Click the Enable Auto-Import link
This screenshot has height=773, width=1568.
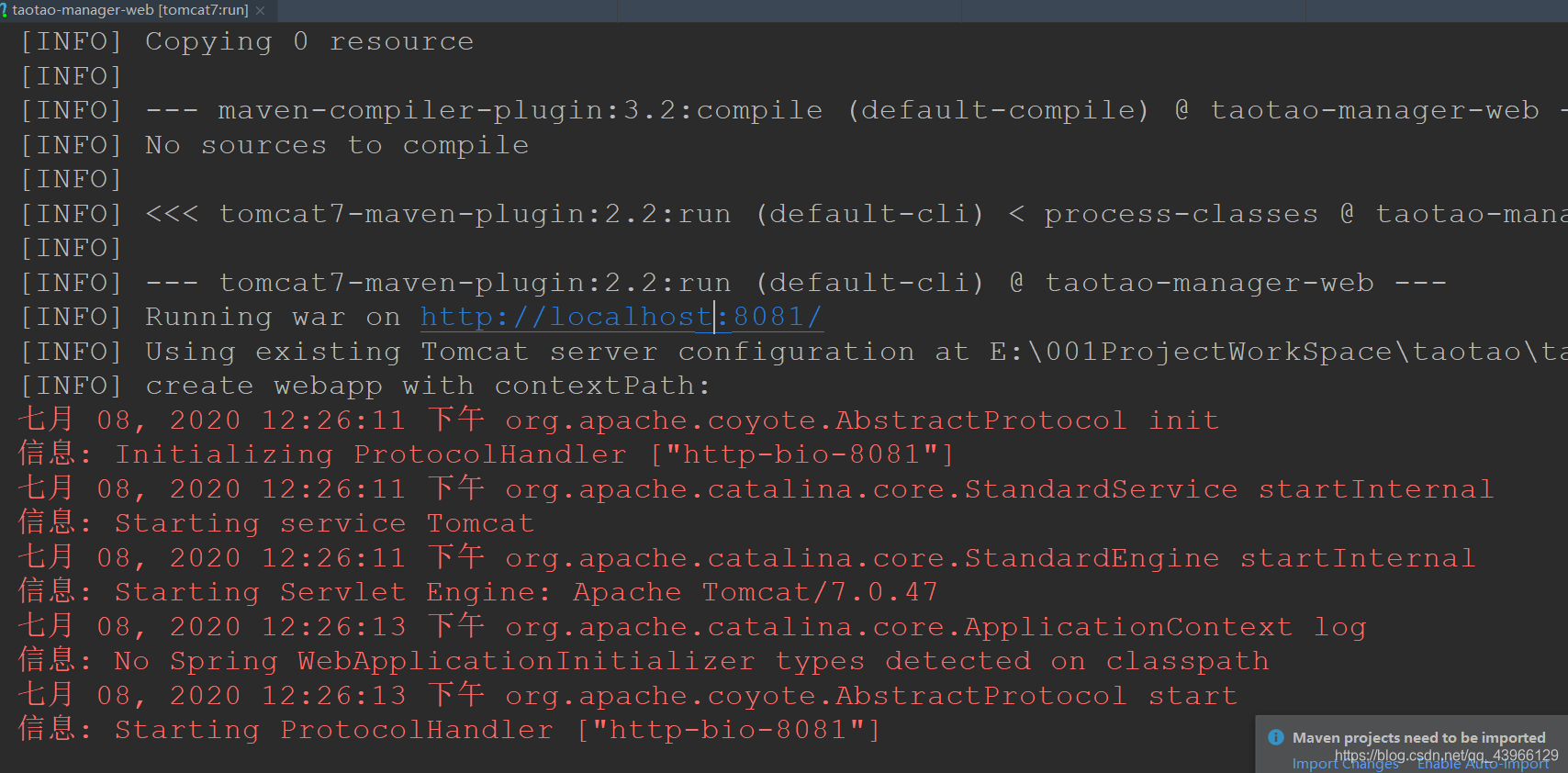[x=1484, y=764]
